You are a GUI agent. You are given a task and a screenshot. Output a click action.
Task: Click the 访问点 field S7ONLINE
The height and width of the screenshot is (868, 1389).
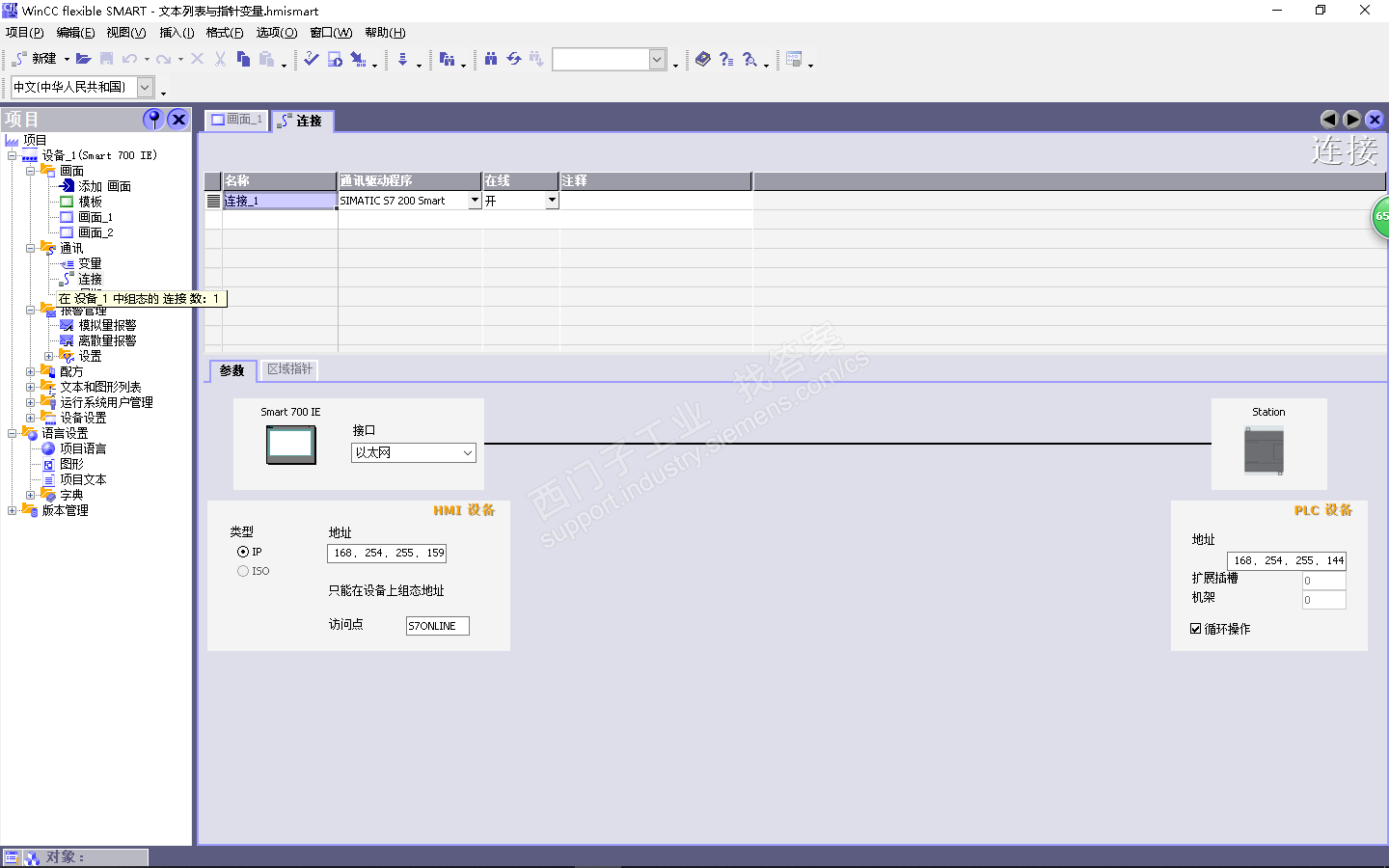click(438, 626)
